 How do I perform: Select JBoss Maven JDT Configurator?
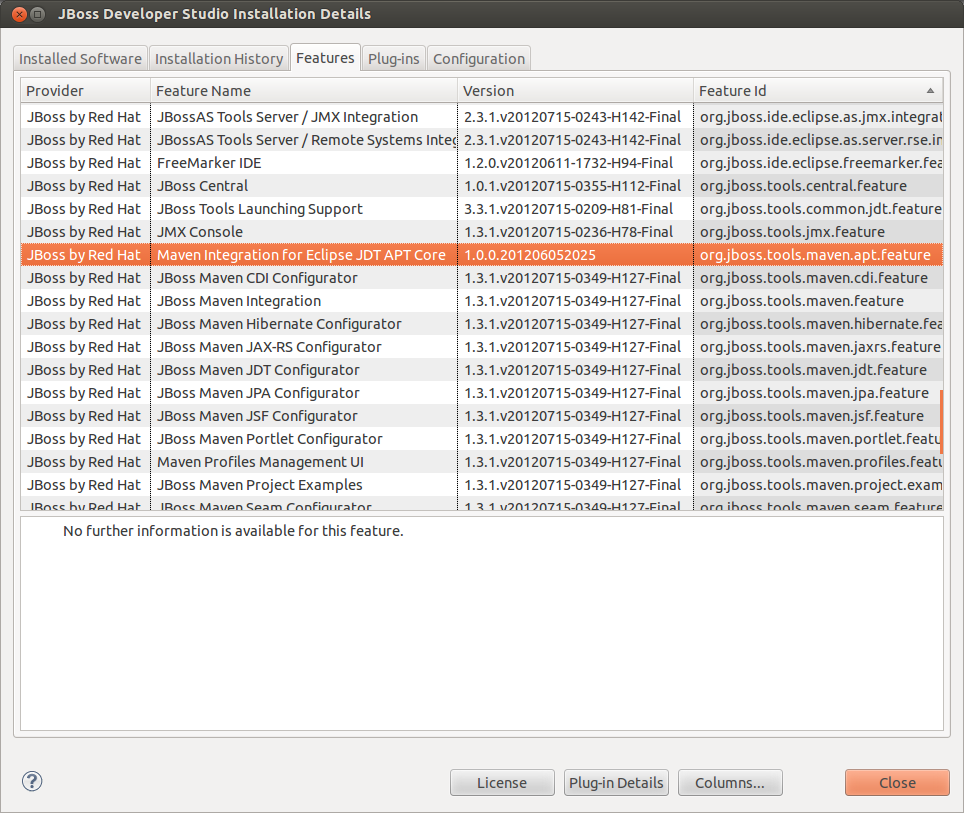pos(481,370)
